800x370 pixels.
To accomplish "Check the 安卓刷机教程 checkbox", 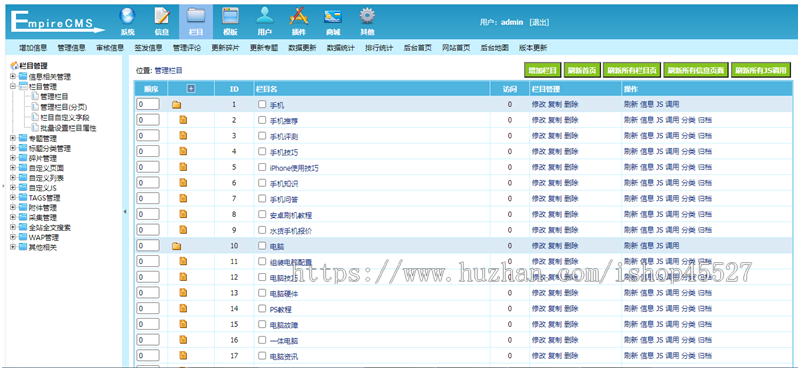I will [x=262, y=214].
